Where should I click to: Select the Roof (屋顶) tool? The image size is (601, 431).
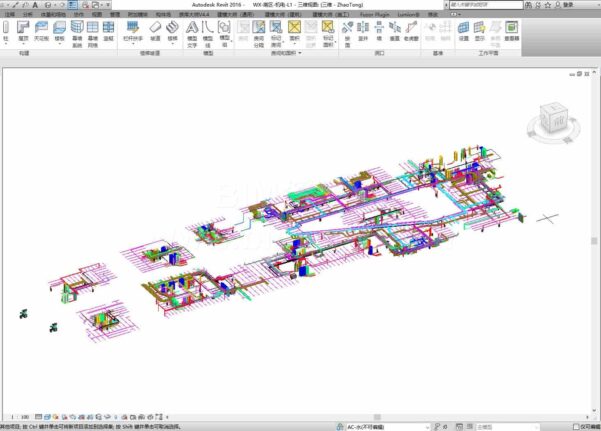(x=23, y=31)
